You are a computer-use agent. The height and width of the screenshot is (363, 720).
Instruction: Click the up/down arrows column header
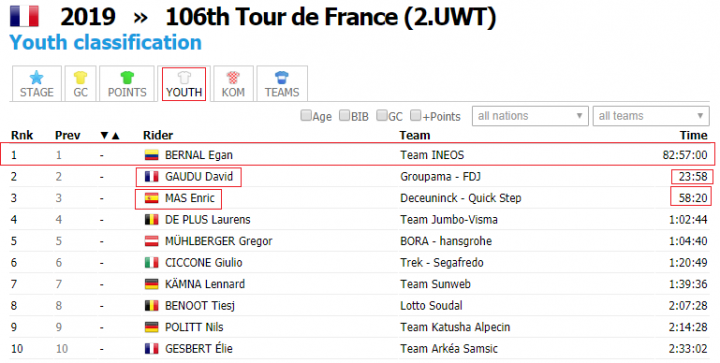tap(110, 135)
